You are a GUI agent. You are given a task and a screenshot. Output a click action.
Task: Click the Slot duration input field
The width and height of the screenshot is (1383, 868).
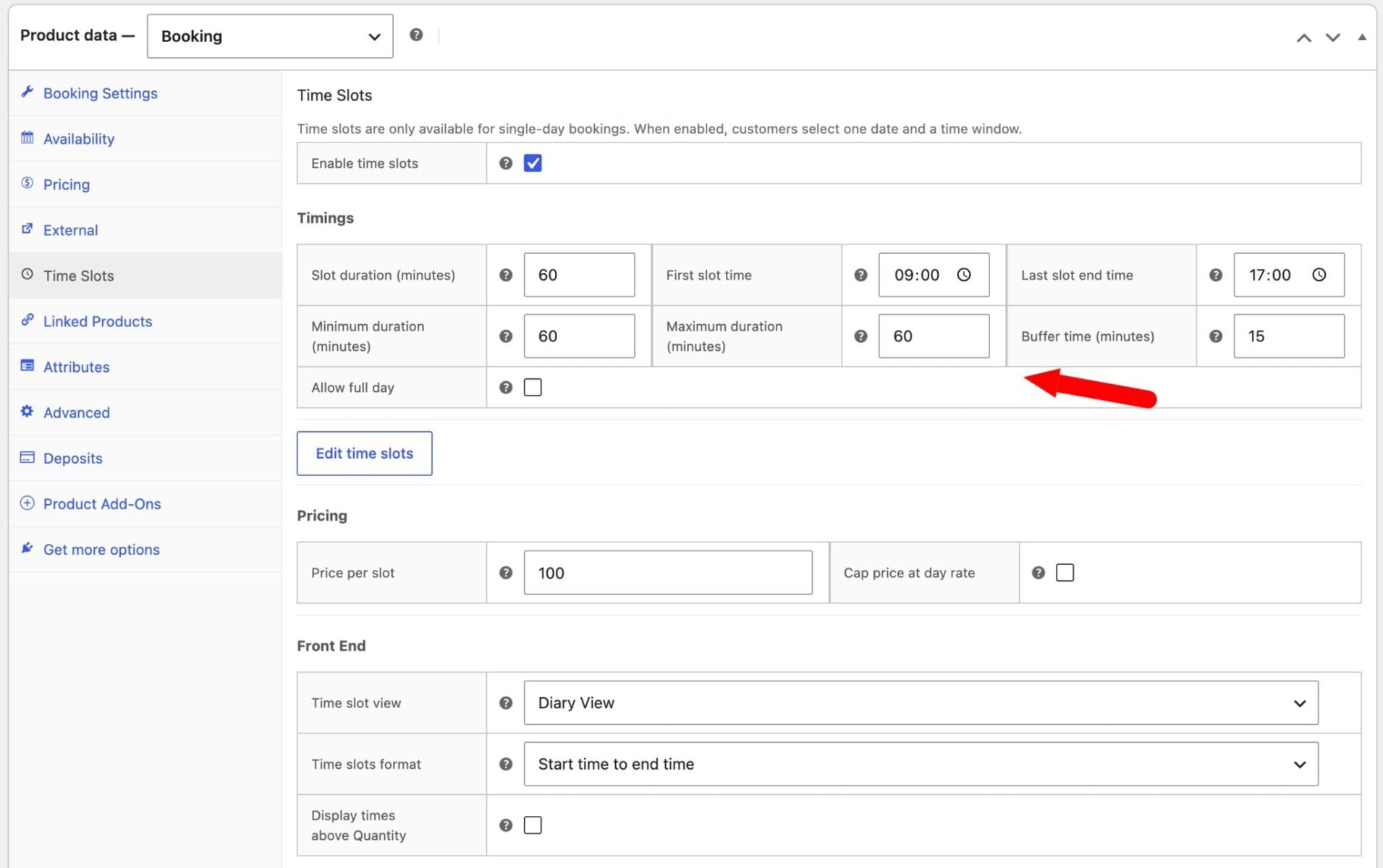coord(580,275)
